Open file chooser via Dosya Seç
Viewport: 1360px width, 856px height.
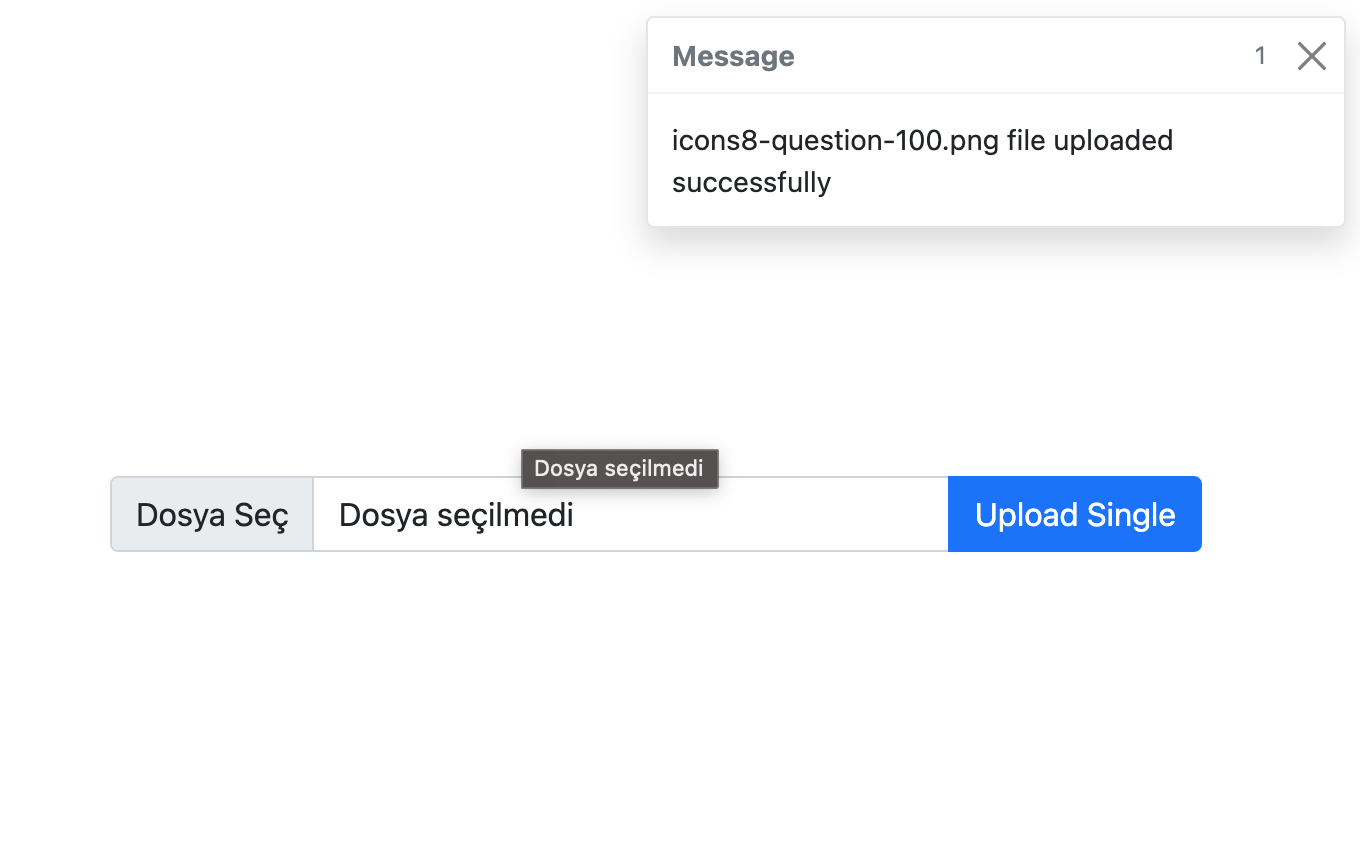[x=212, y=514]
